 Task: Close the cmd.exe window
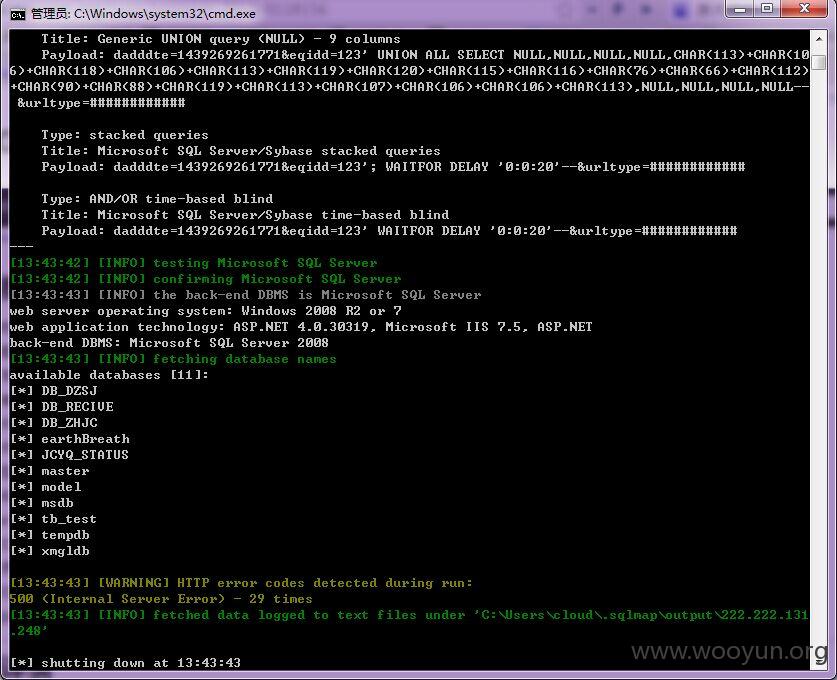pos(804,9)
